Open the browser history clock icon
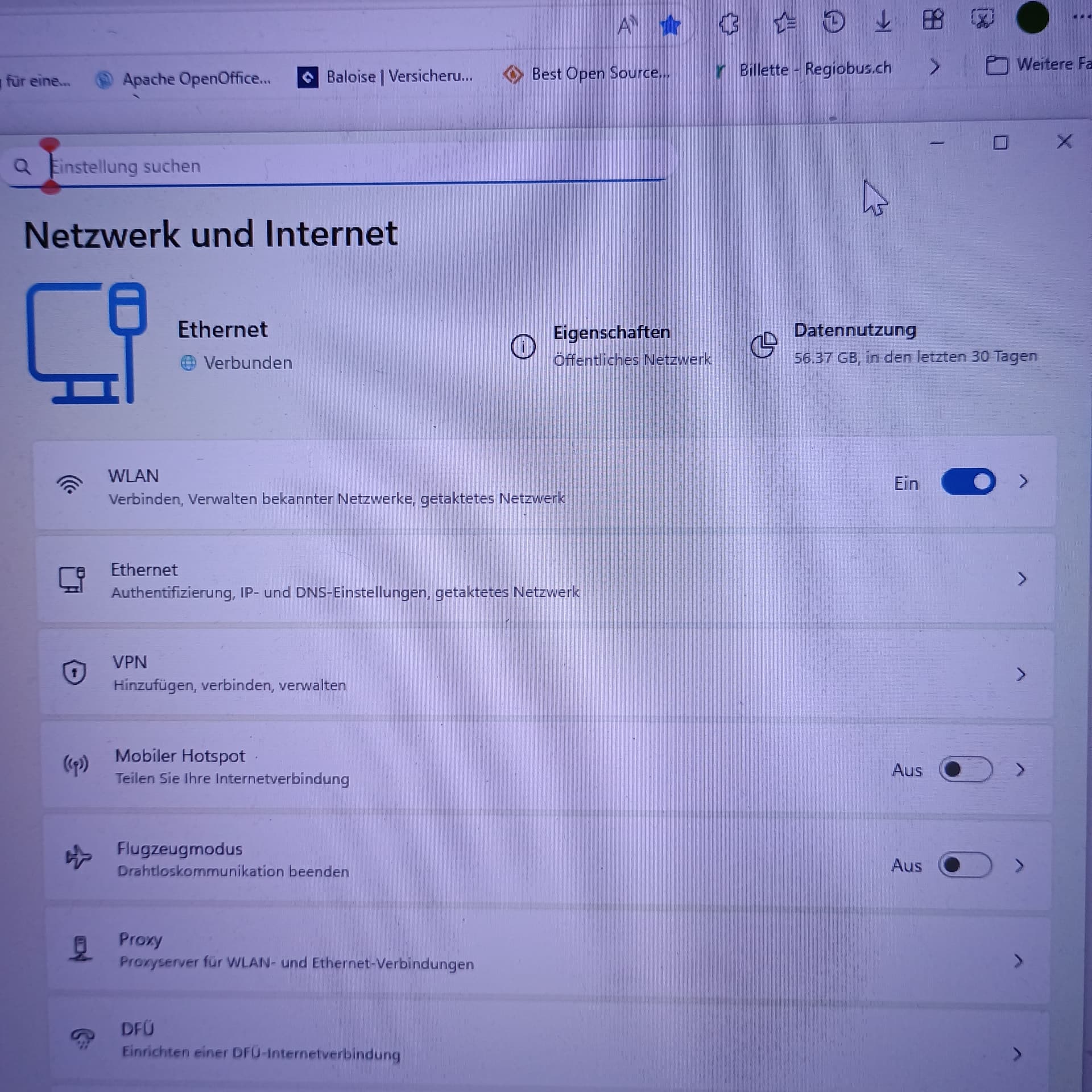Viewport: 1092px width, 1092px height. tap(834, 23)
